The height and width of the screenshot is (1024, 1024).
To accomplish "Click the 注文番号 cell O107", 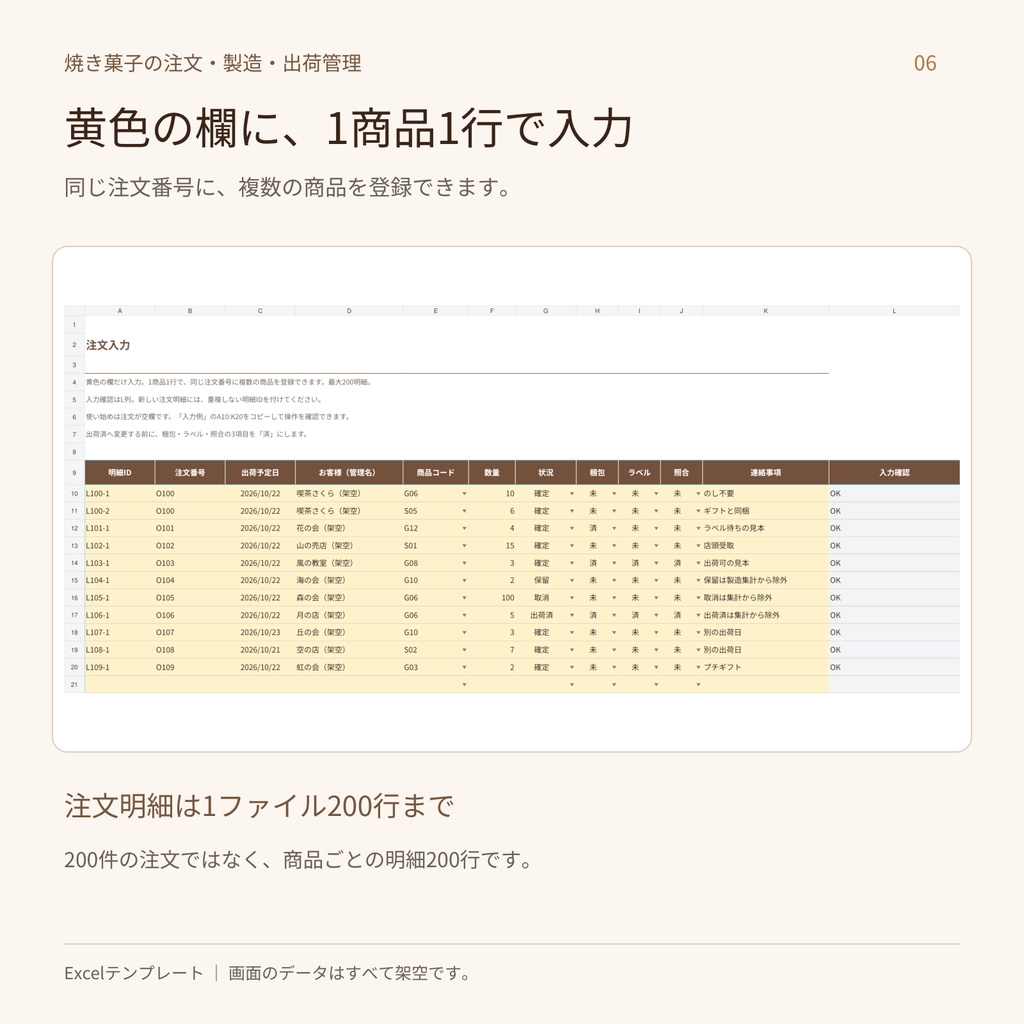I will pos(190,632).
